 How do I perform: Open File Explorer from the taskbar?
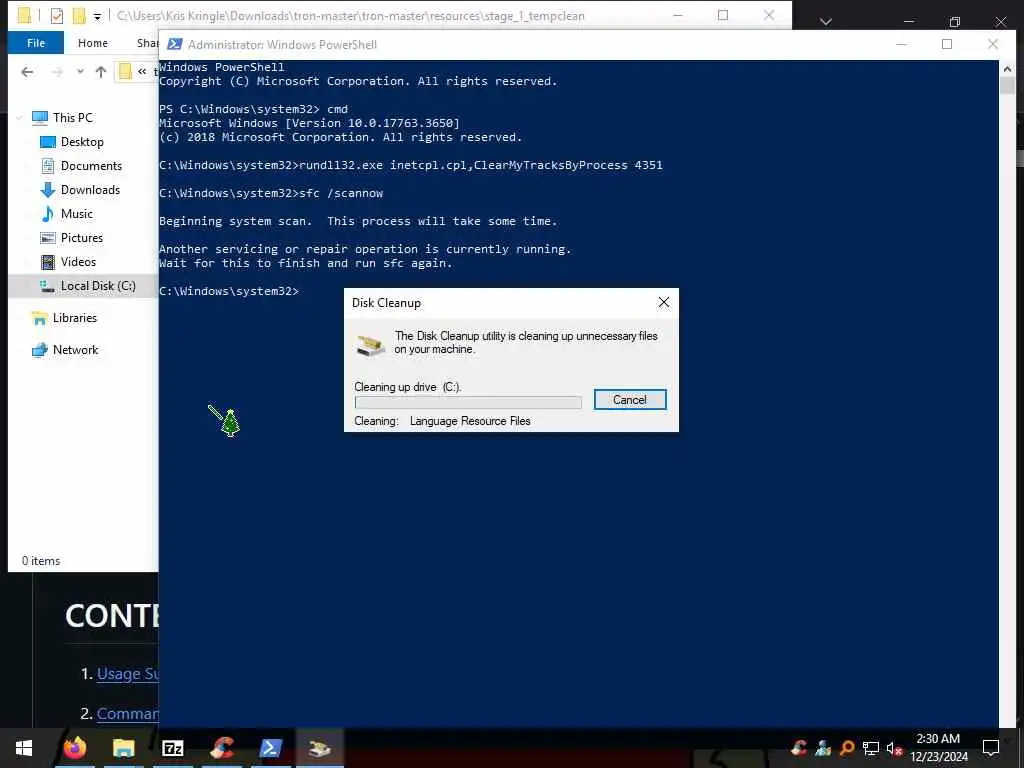pyautogui.click(x=123, y=748)
